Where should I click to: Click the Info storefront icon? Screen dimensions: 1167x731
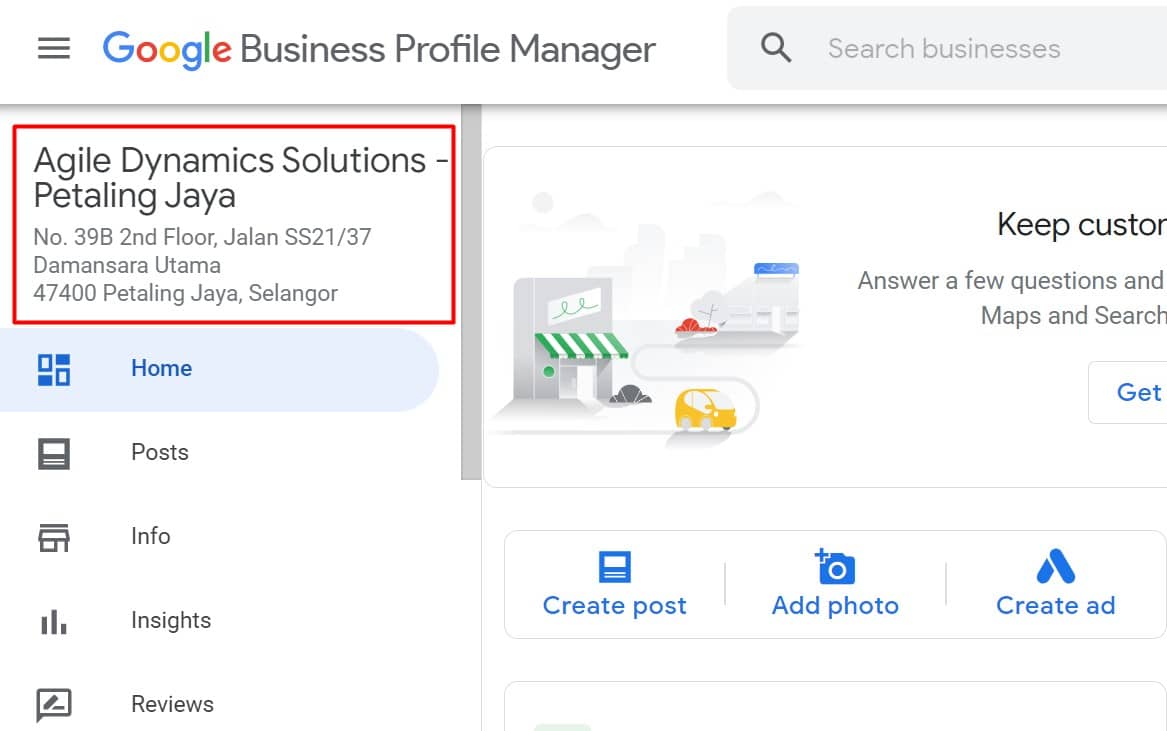coord(54,537)
